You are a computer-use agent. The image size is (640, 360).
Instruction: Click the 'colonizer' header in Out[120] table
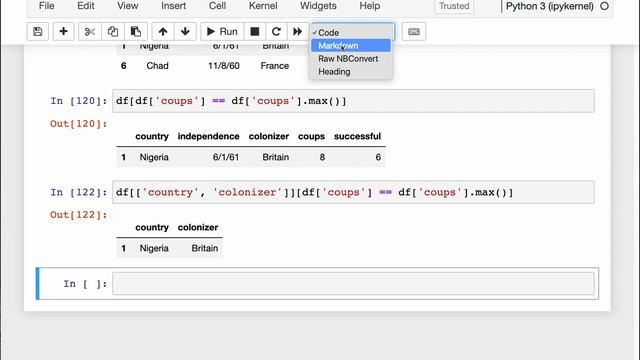coord(269,136)
